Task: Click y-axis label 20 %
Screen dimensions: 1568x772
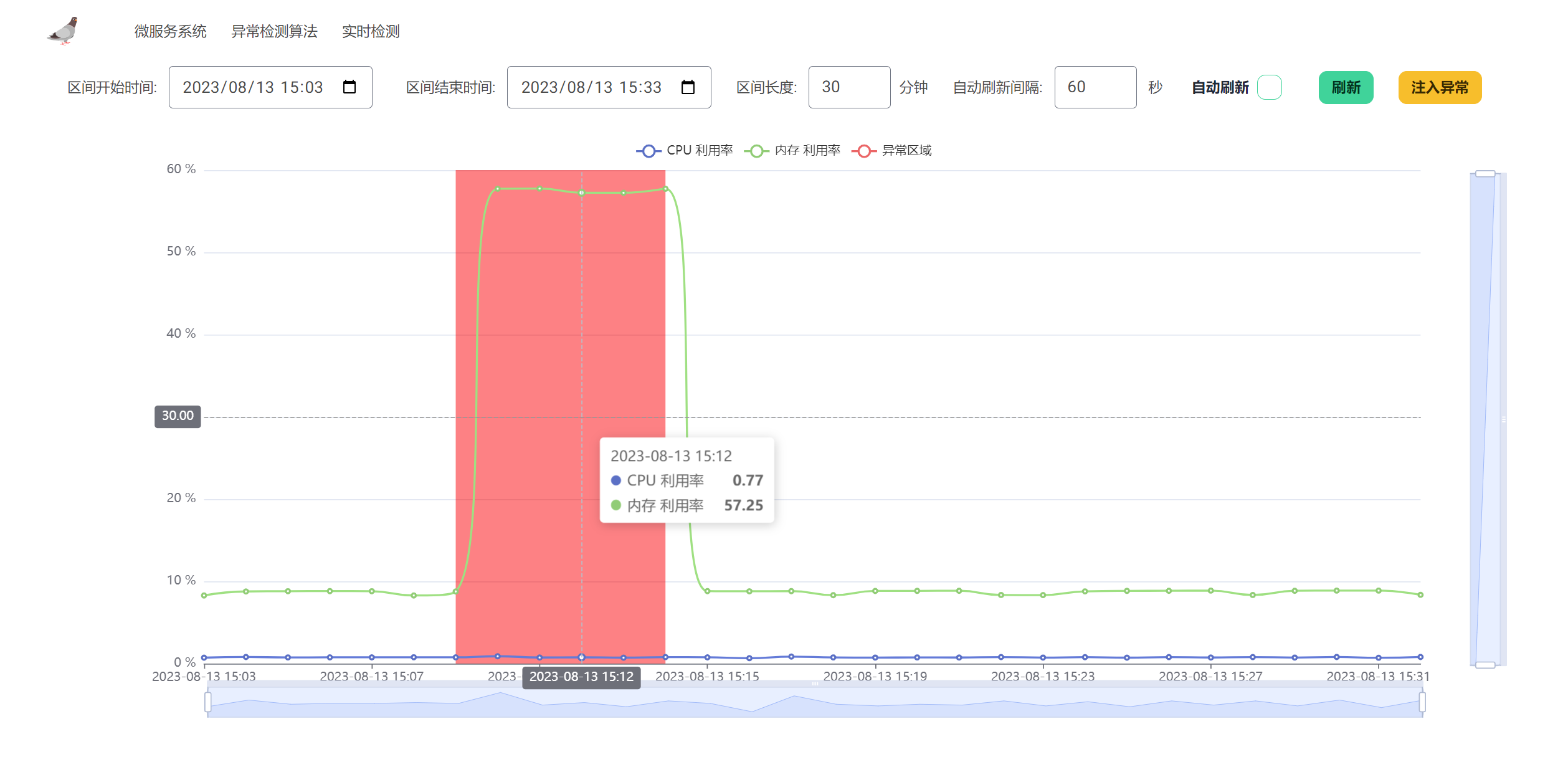Action: (x=181, y=498)
